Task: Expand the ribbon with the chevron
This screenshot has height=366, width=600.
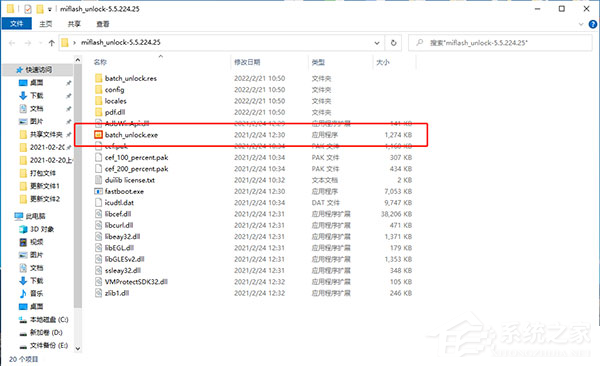Action: click(581, 24)
